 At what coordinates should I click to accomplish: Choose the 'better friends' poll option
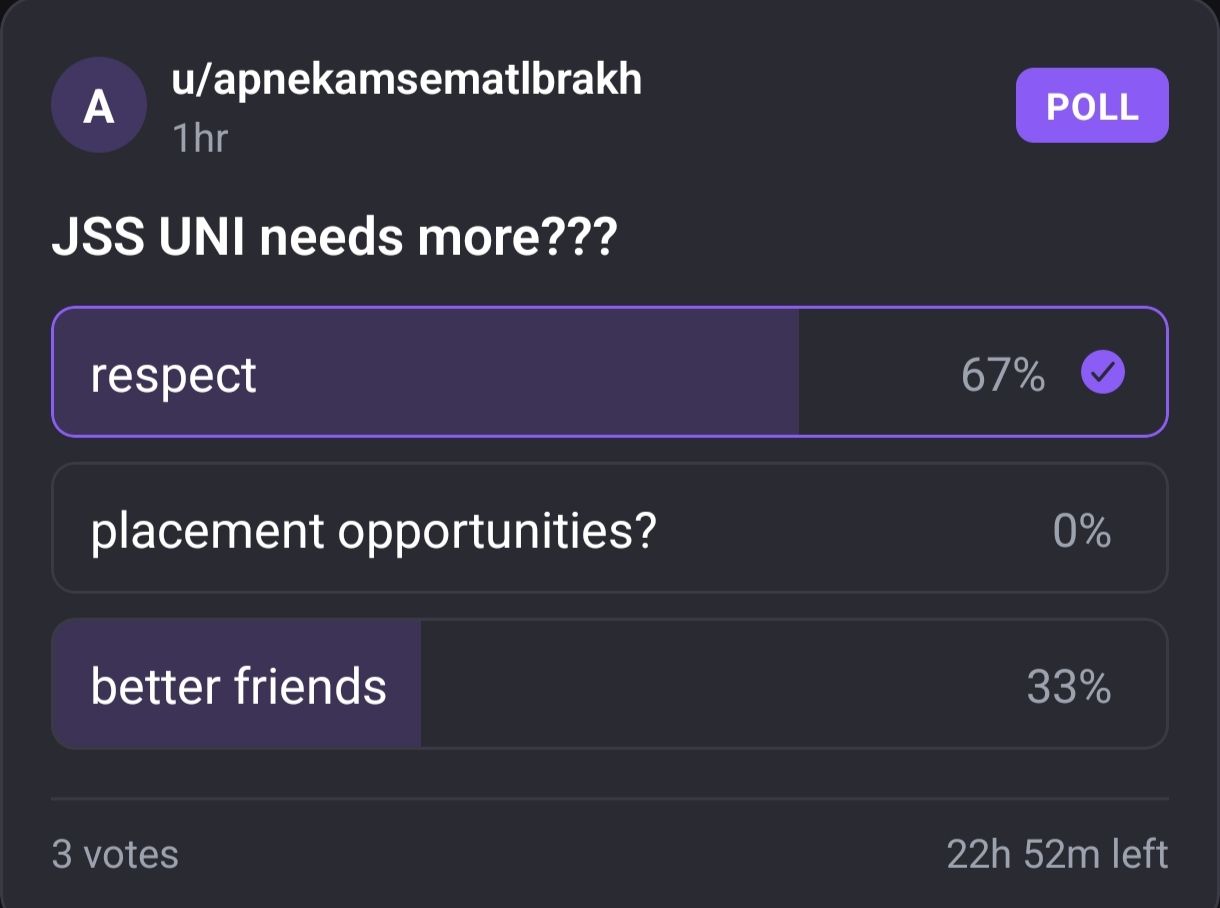coord(238,687)
